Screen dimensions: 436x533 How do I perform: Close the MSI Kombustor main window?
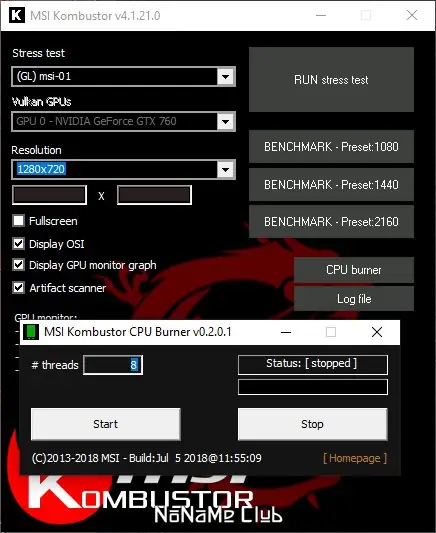[412, 15]
